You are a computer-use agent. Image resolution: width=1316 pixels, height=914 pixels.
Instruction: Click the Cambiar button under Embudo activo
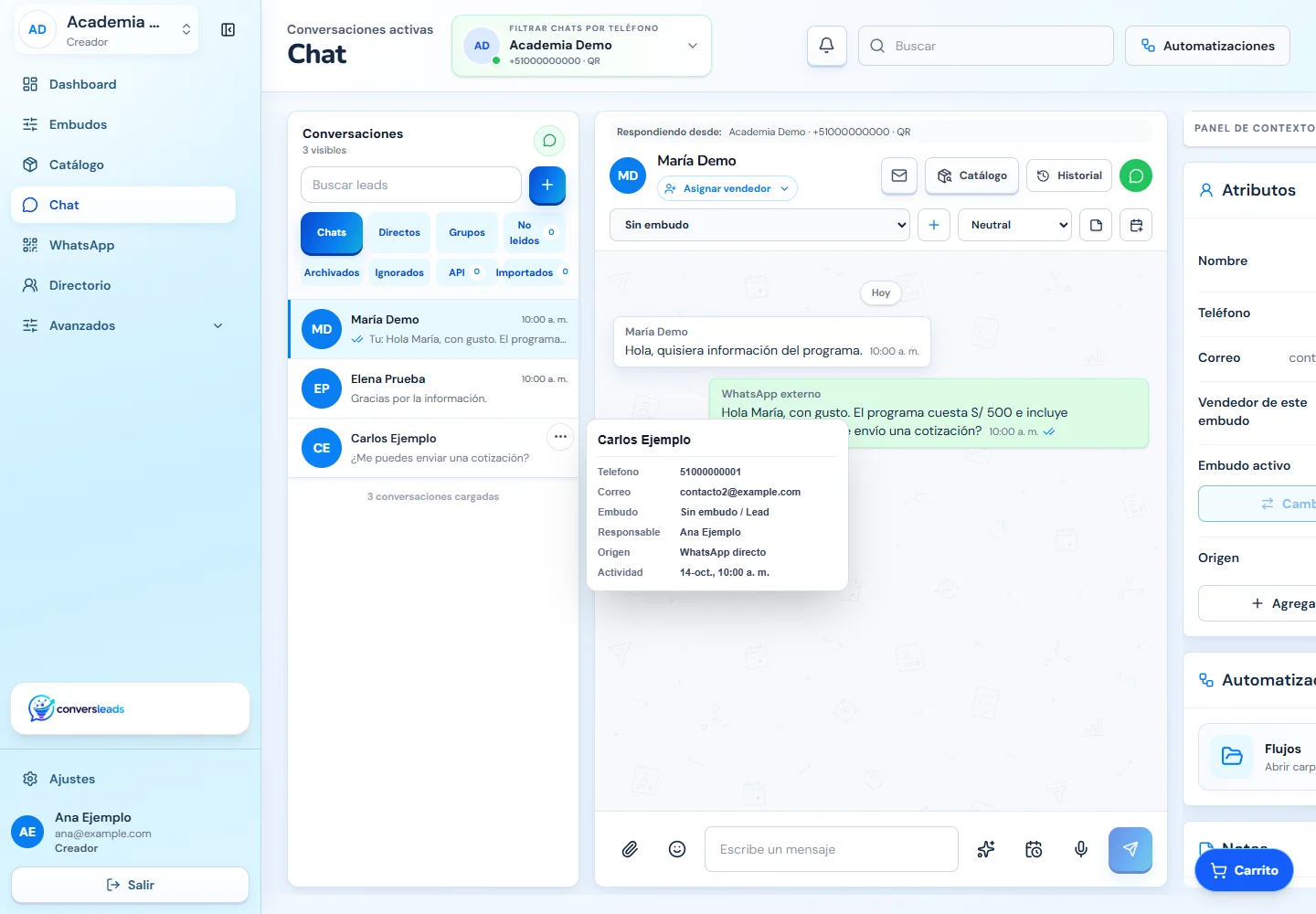pyautogui.click(x=1259, y=504)
